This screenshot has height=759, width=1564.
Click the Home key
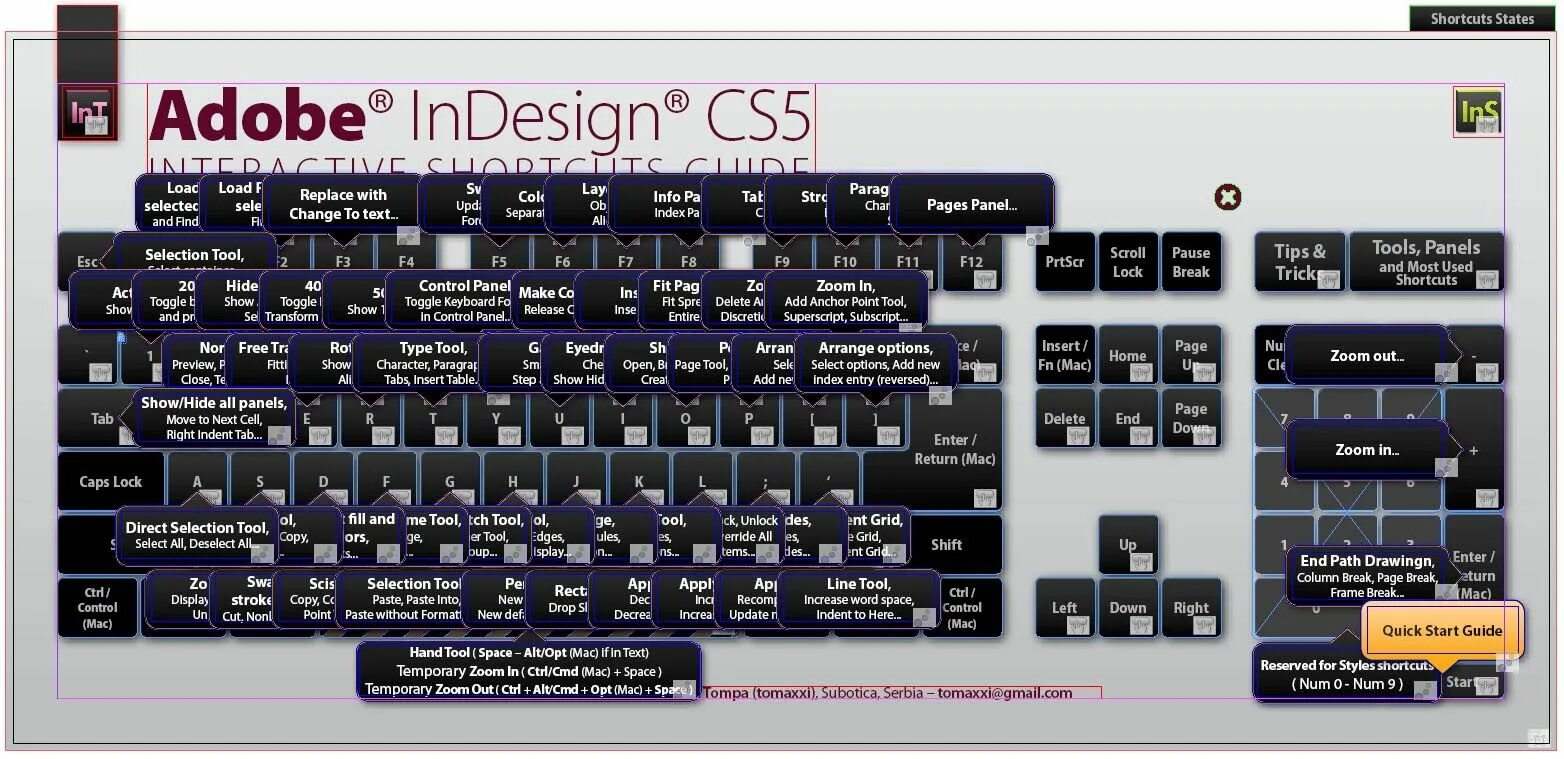(1128, 355)
